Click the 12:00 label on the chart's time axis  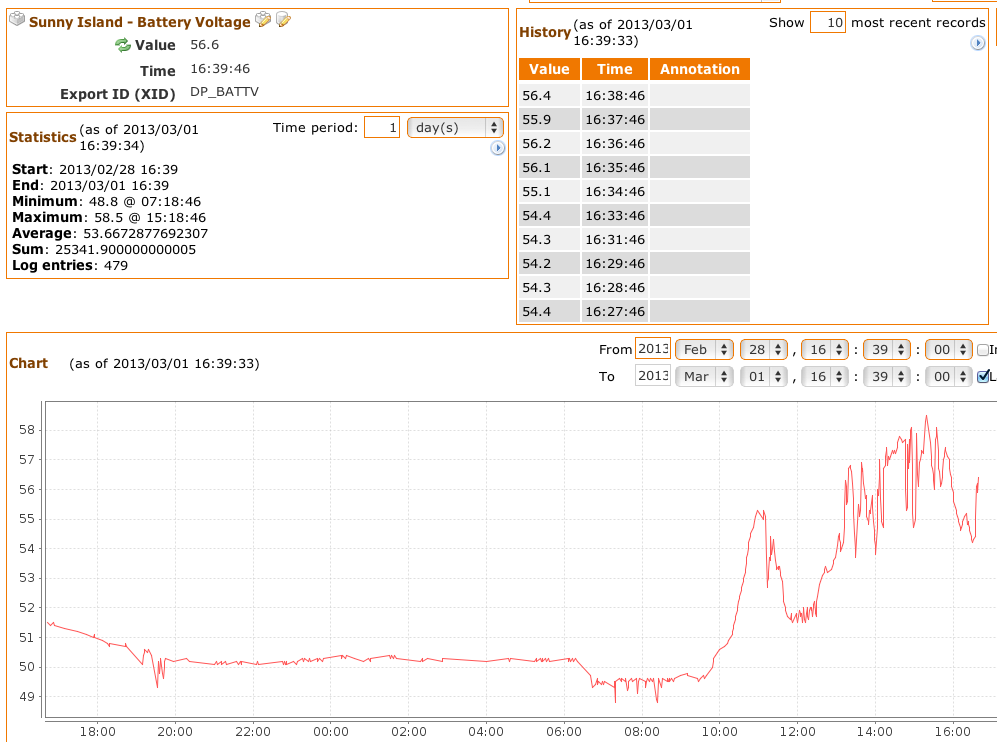(797, 732)
